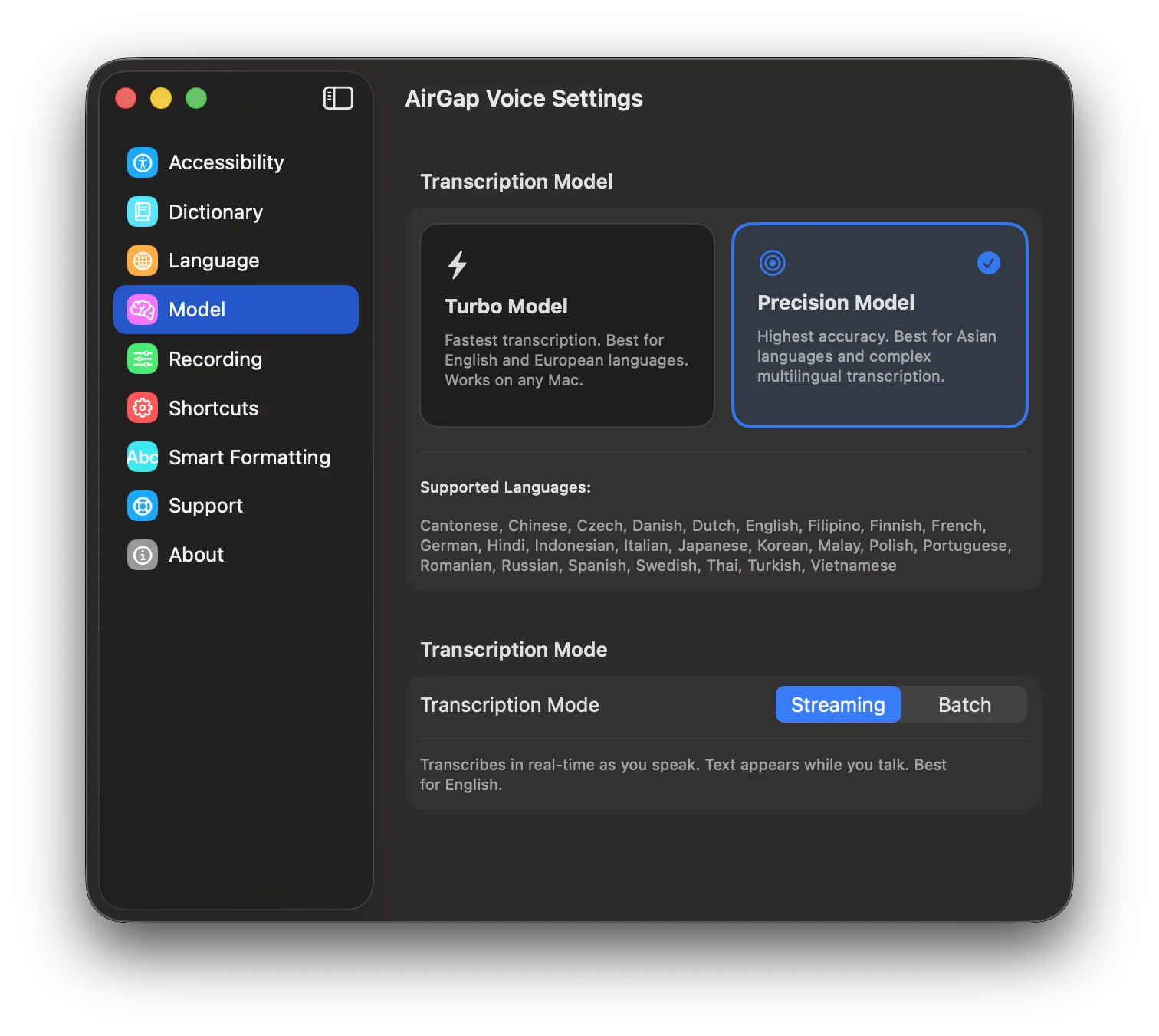Click the yellow minimize window button

(x=161, y=98)
